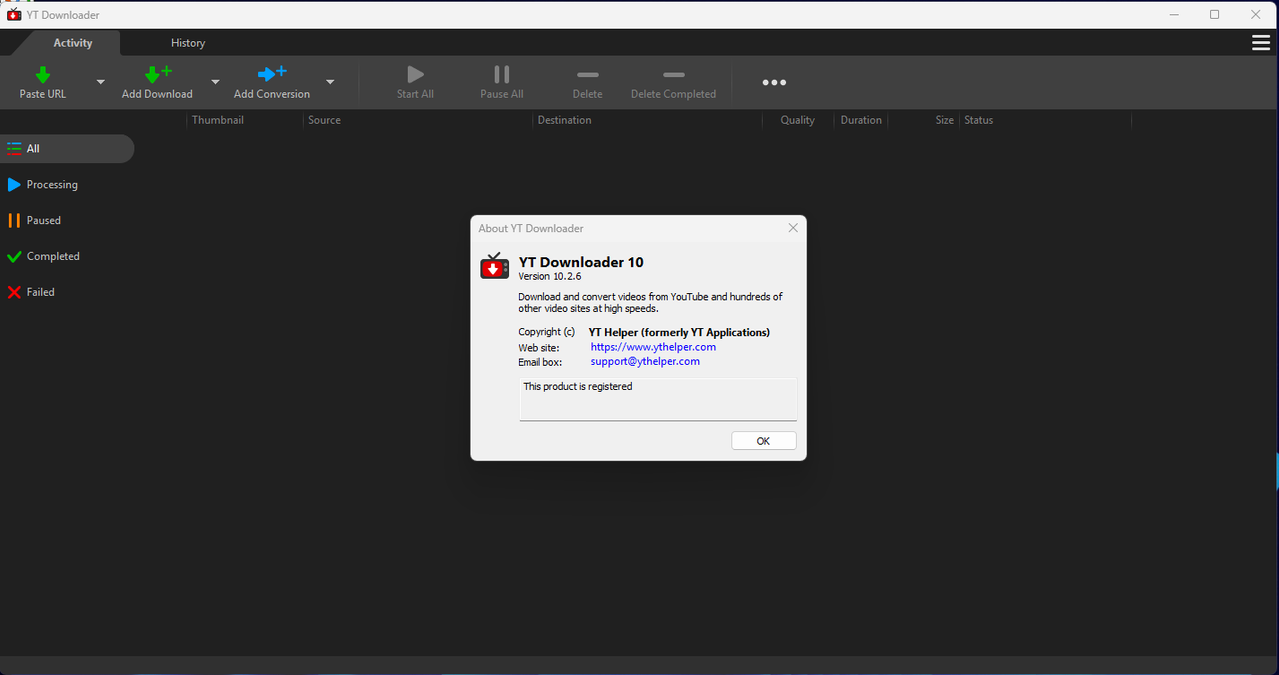The height and width of the screenshot is (675, 1279).
Task: Expand the Add Conversion dropdown arrow
Action: (330, 82)
